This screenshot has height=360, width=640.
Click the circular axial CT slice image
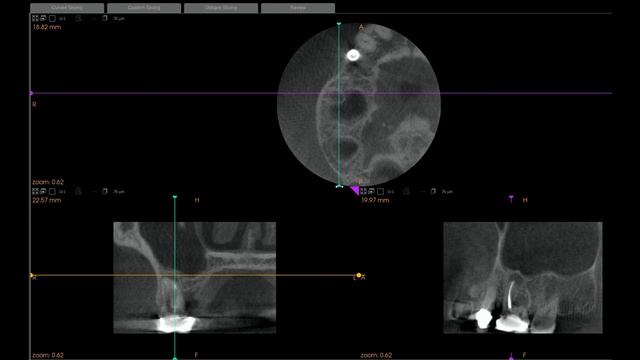(x=359, y=104)
